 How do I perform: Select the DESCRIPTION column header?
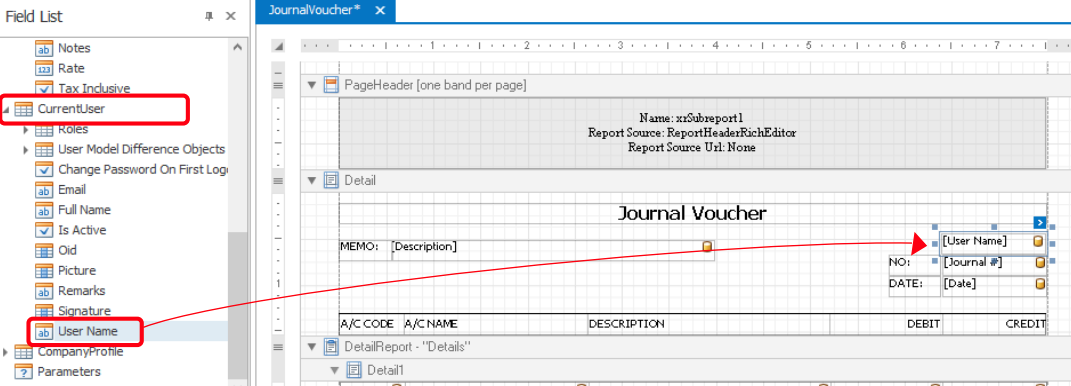(709, 324)
